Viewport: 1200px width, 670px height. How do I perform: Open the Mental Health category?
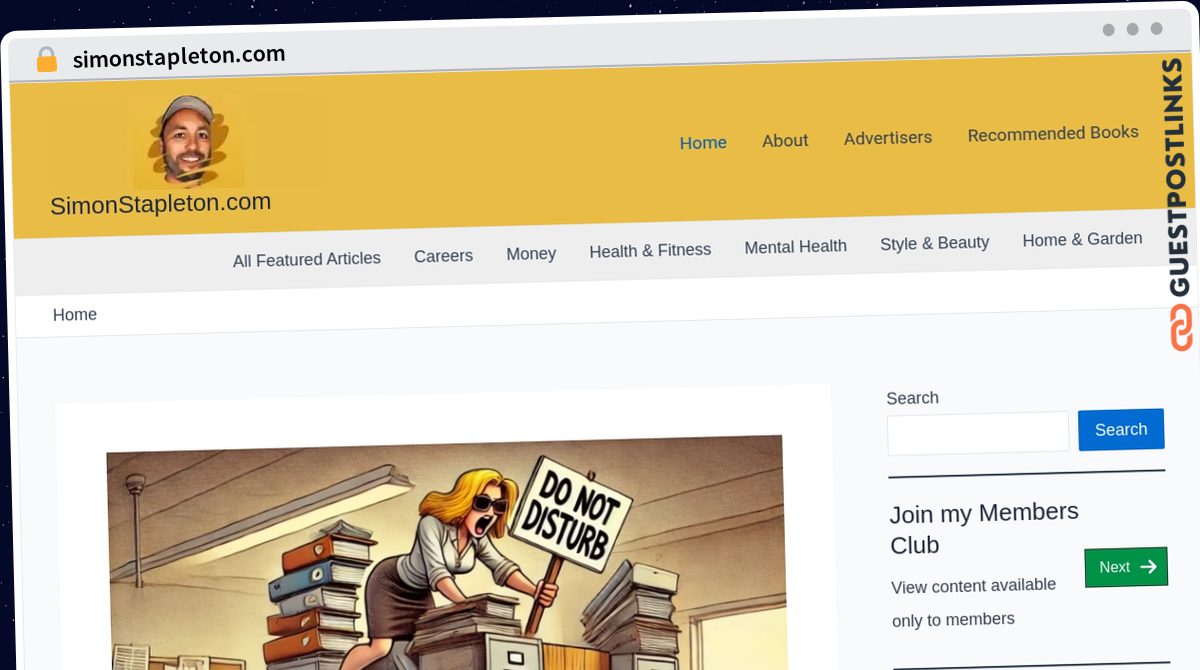tap(795, 247)
